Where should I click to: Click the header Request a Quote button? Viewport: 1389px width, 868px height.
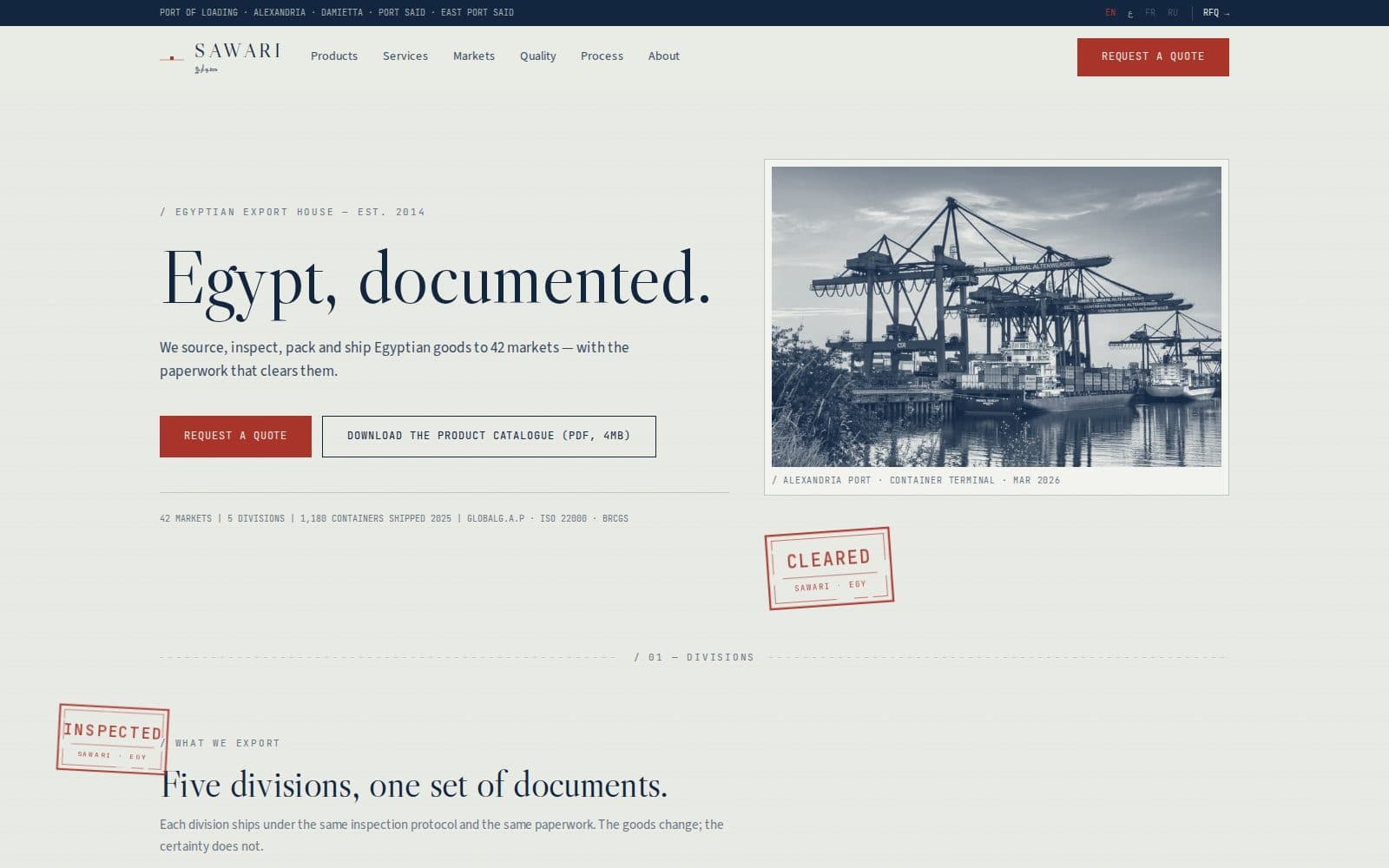tap(1153, 57)
